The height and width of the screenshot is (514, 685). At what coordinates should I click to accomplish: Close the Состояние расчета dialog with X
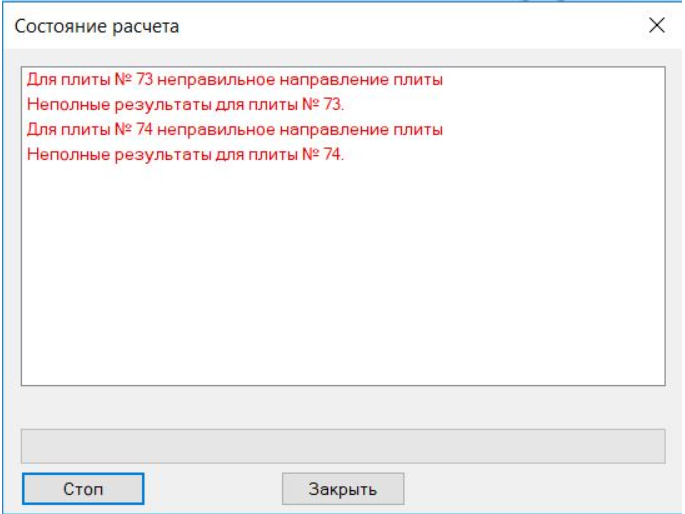(x=657, y=26)
